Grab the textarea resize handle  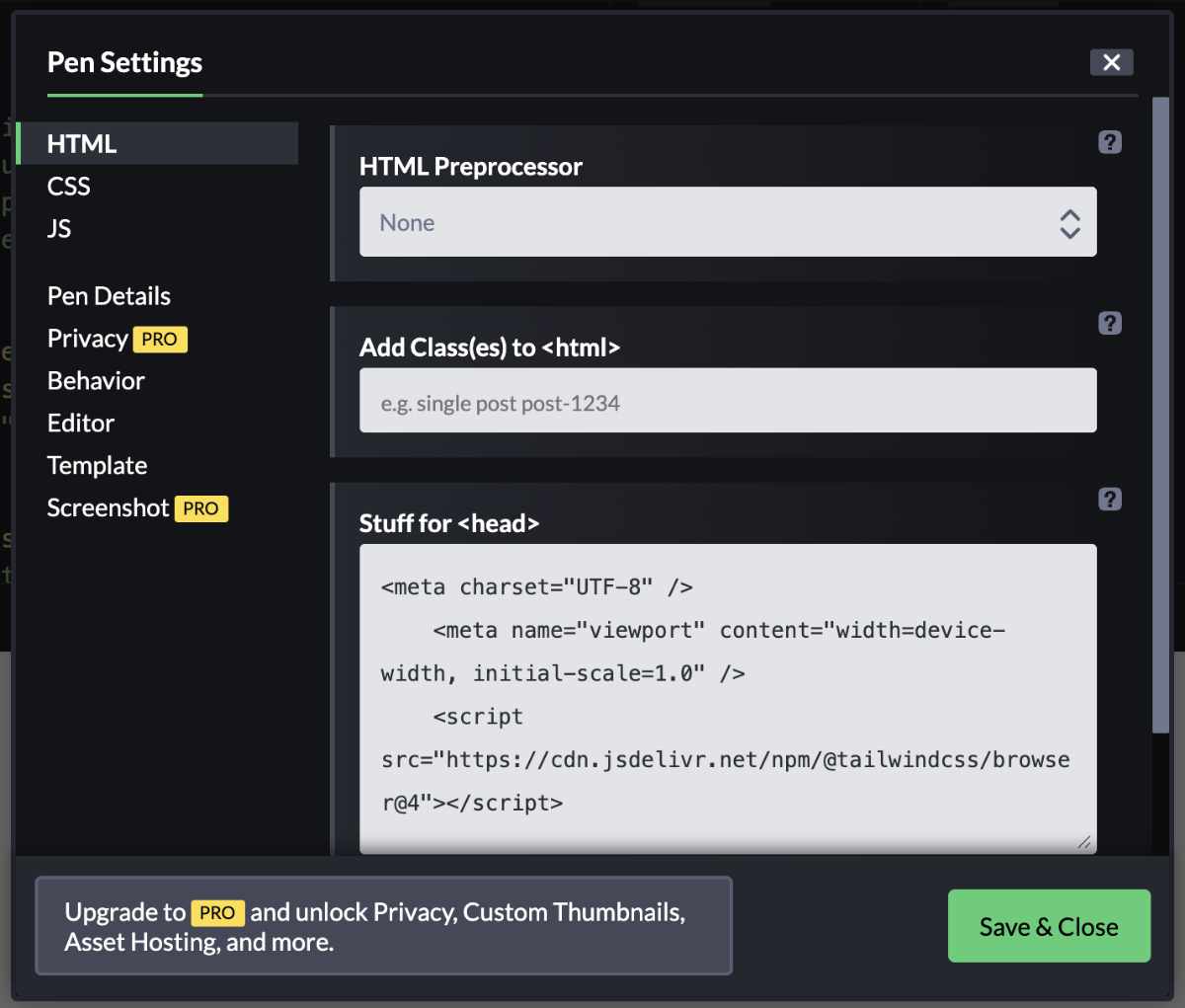click(x=1084, y=842)
